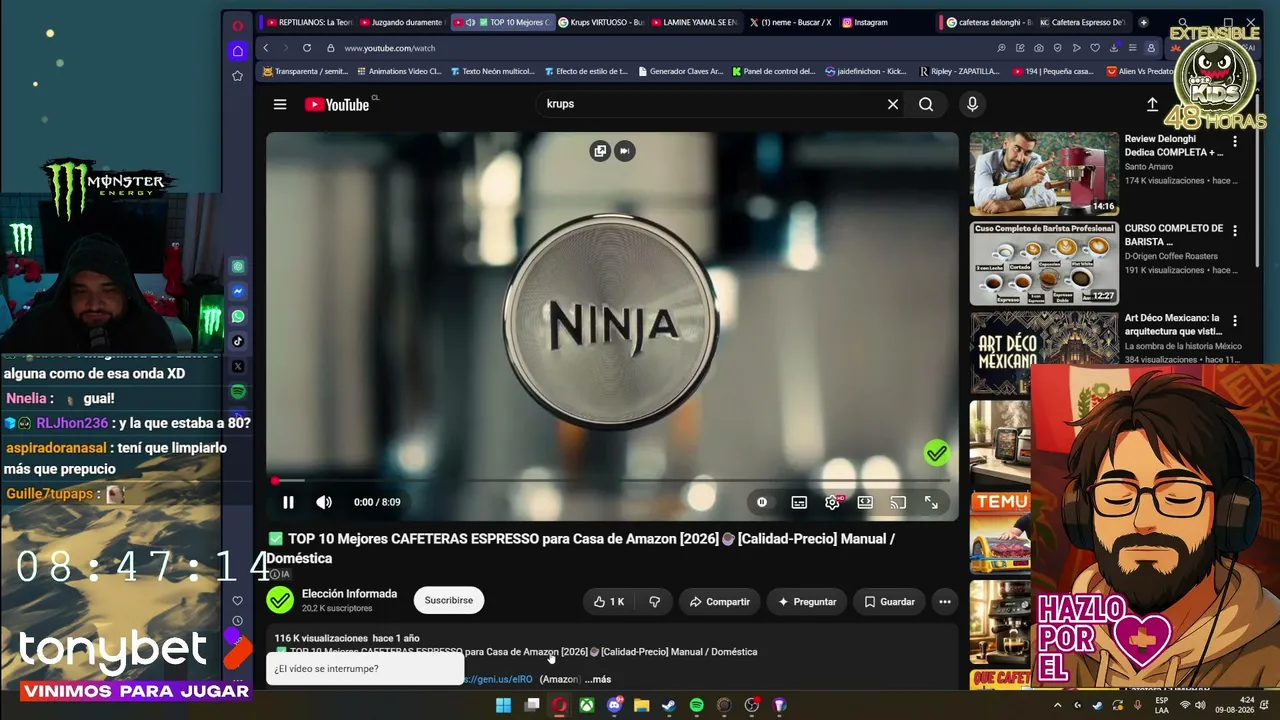Image resolution: width=1280 pixels, height=720 pixels.
Task: Clear the 'krups' search text
Action: click(893, 104)
